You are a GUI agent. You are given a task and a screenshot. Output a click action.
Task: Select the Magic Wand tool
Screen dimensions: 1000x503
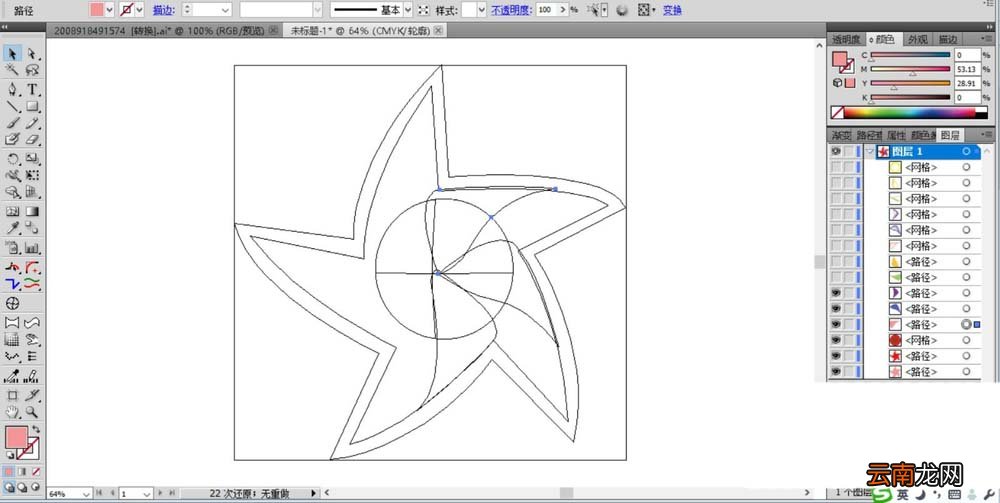tap(12, 70)
